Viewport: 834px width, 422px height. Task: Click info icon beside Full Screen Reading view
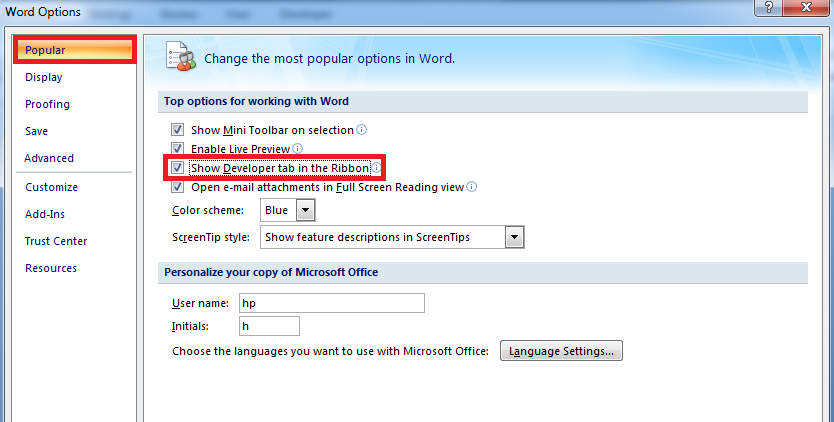click(472, 187)
